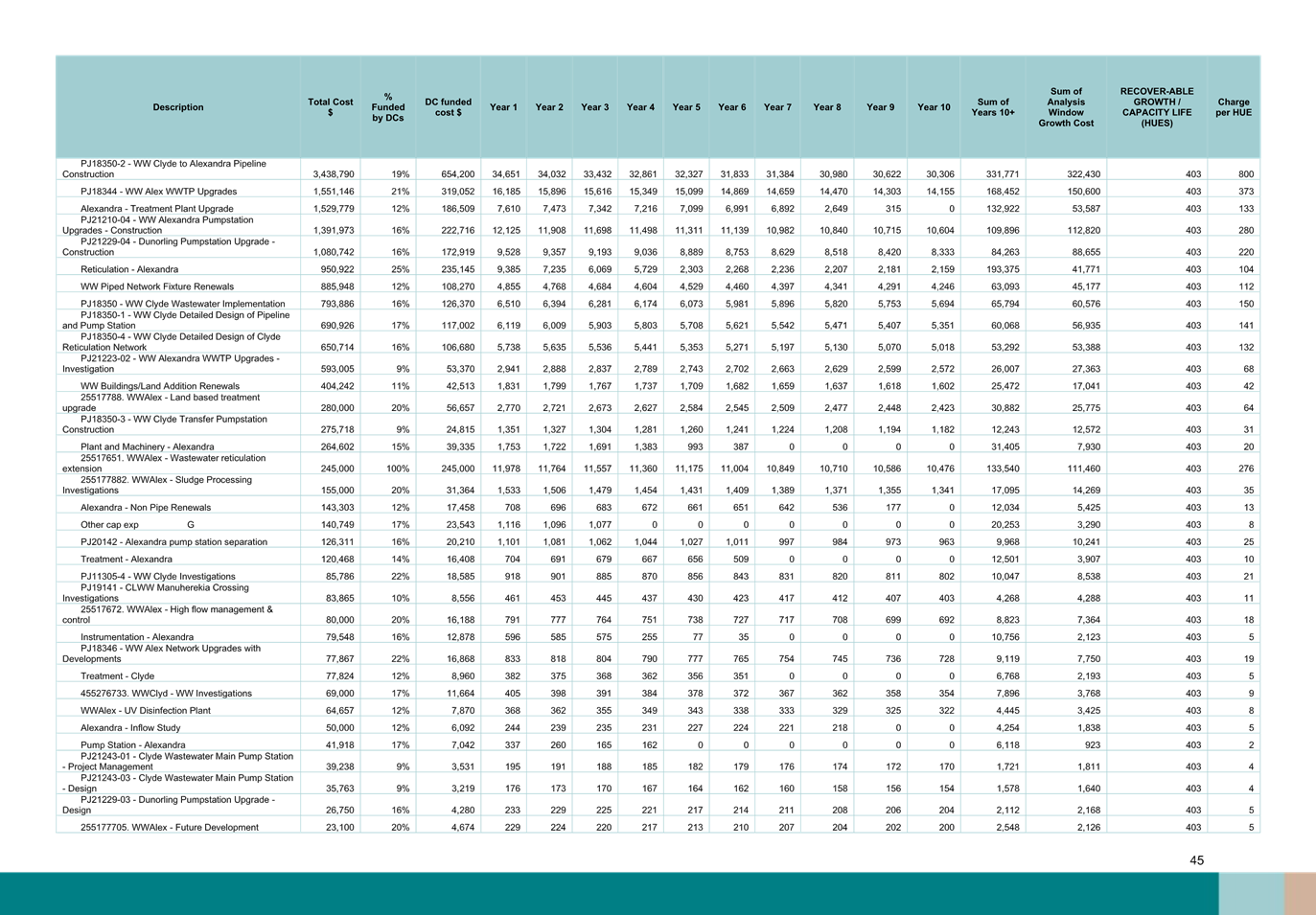The height and width of the screenshot is (915, 1316).
Task: Click DC funded cost 235,145
Action: [x=457, y=270]
